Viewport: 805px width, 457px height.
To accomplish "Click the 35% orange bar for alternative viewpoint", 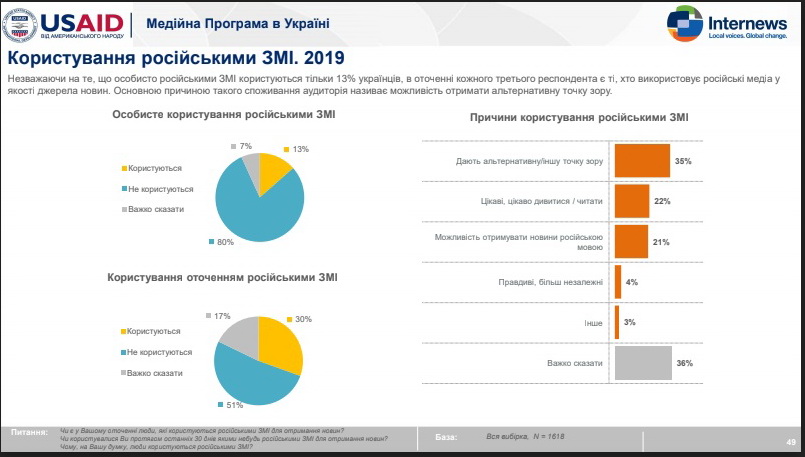I will tap(642, 160).
